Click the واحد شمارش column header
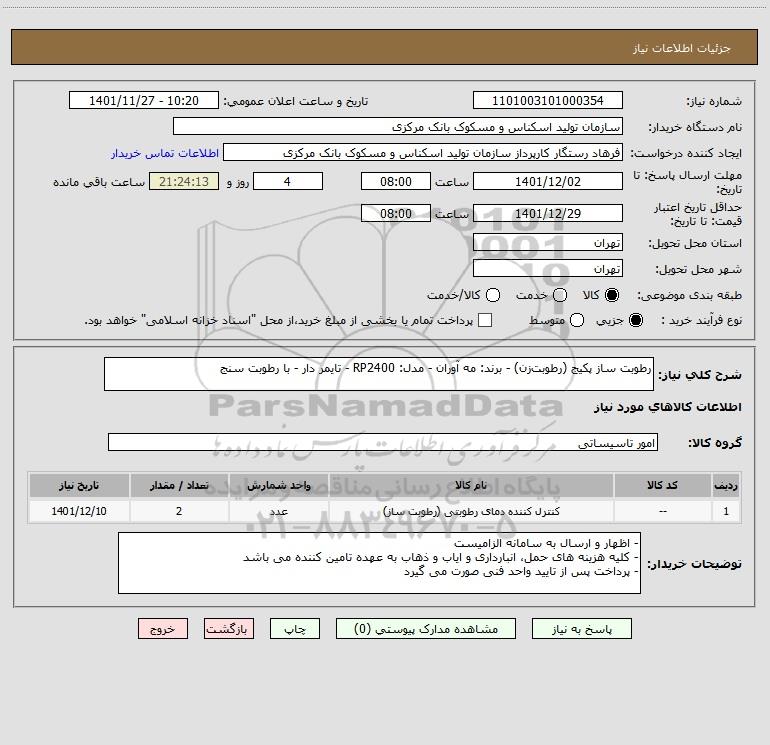 (278, 485)
